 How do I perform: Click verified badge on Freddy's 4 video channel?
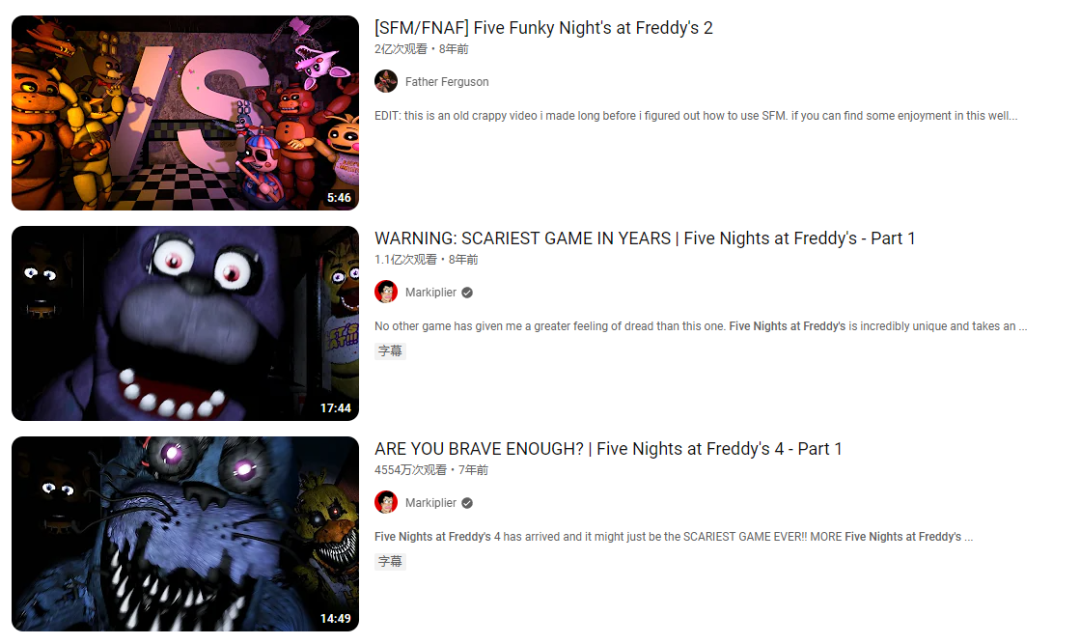(467, 503)
